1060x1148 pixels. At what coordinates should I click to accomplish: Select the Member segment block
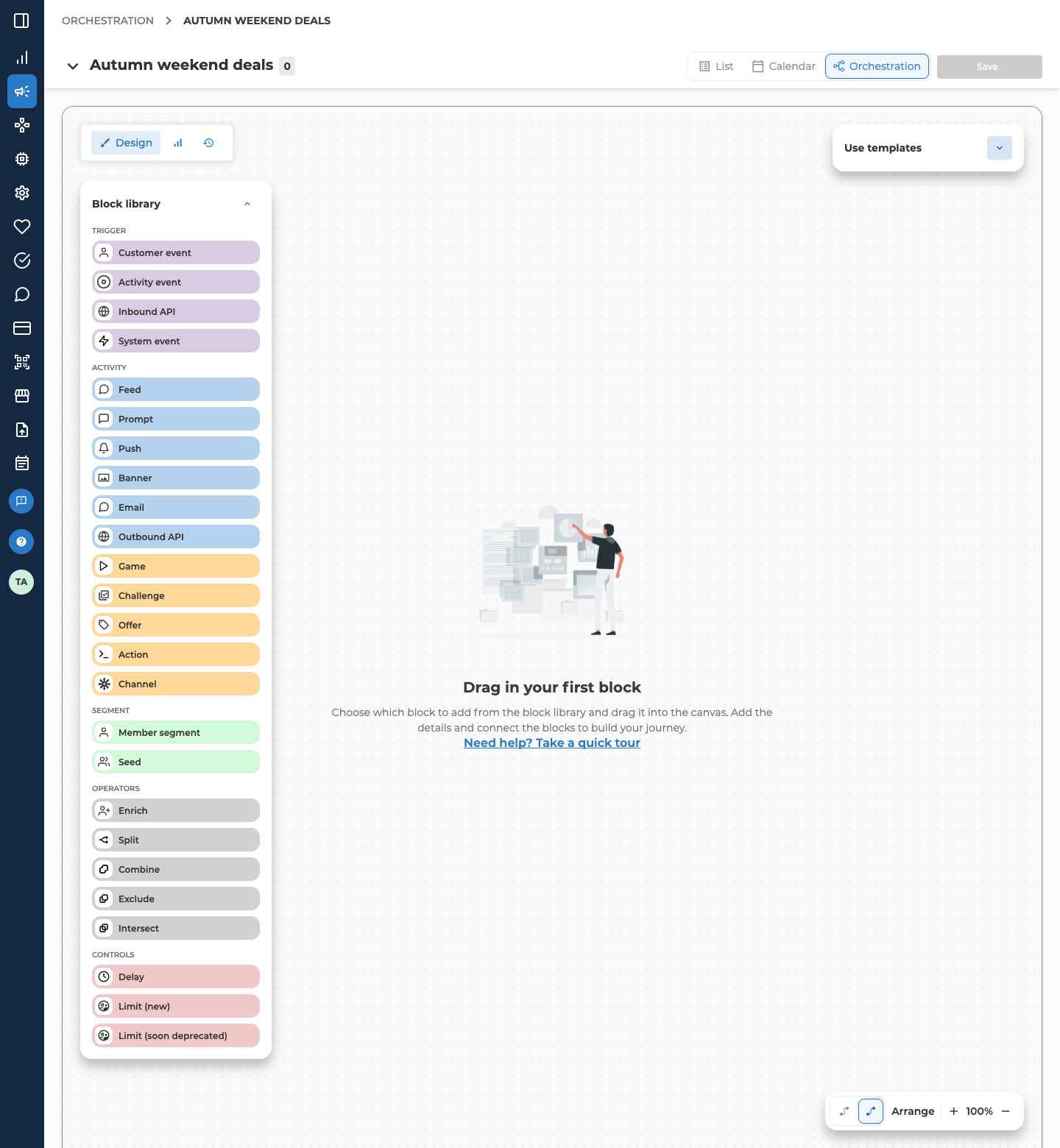(x=176, y=732)
